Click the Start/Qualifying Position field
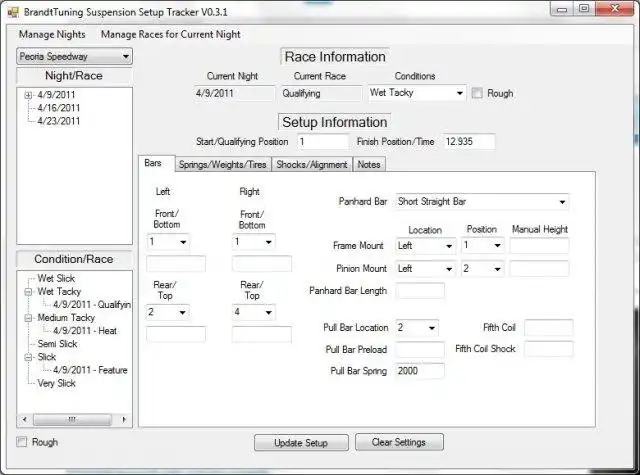The width and height of the screenshot is (640, 475). pyautogui.click(x=323, y=142)
